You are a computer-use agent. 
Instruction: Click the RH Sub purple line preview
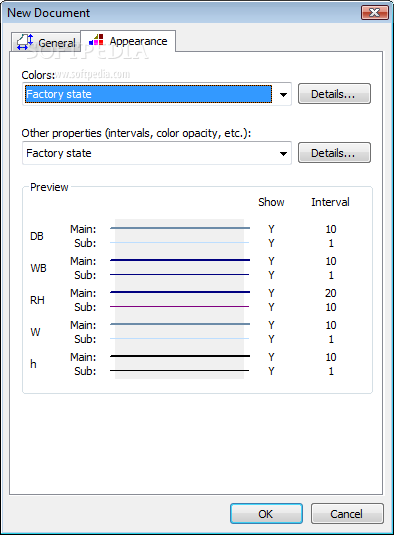click(x=179, y=307)
